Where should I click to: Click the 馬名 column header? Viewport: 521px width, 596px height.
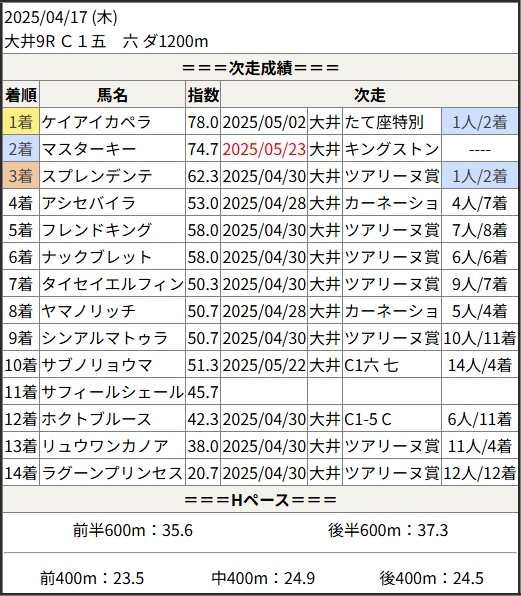pos(112,94)
